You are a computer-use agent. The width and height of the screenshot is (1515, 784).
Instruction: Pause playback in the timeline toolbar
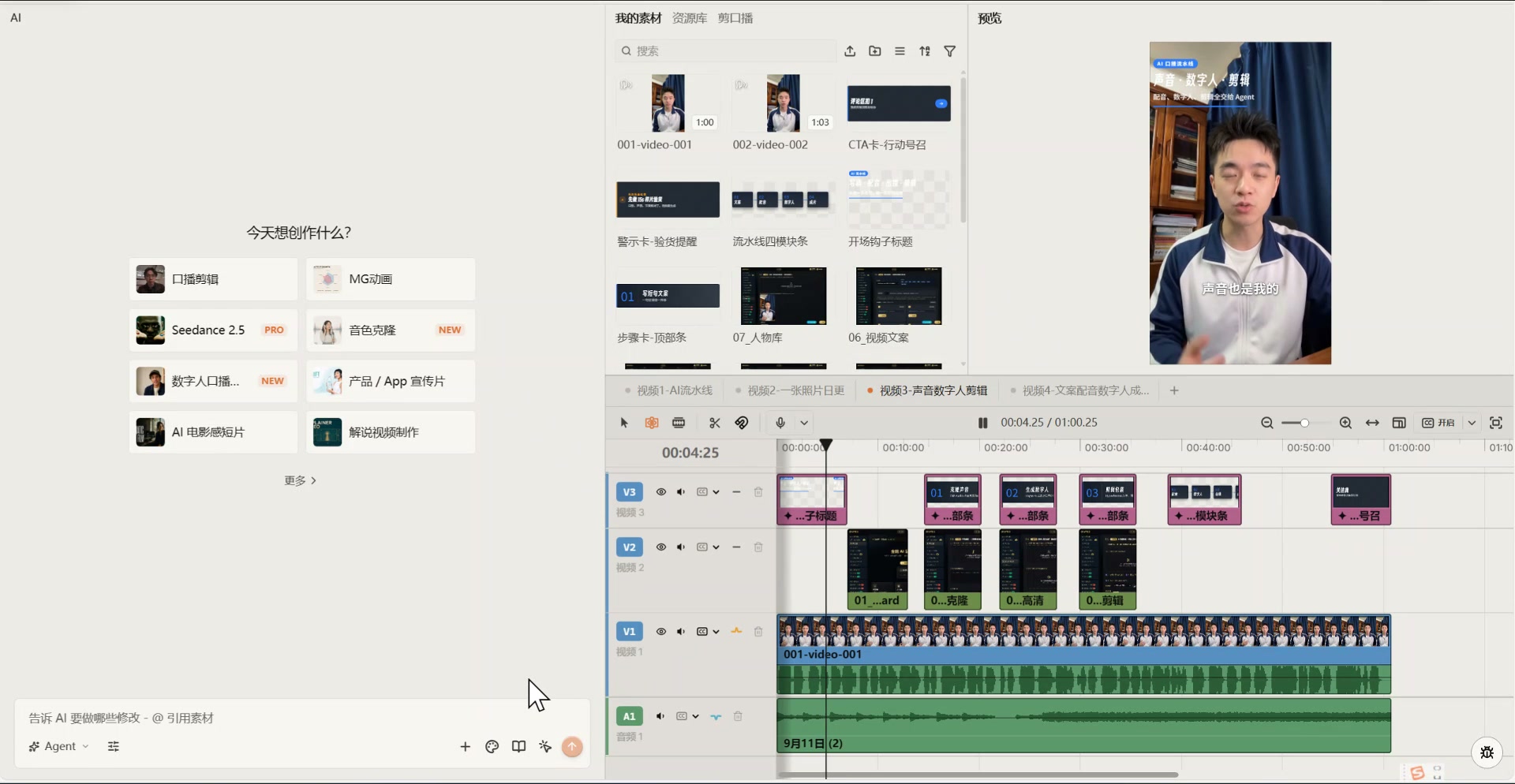(983, 423)
